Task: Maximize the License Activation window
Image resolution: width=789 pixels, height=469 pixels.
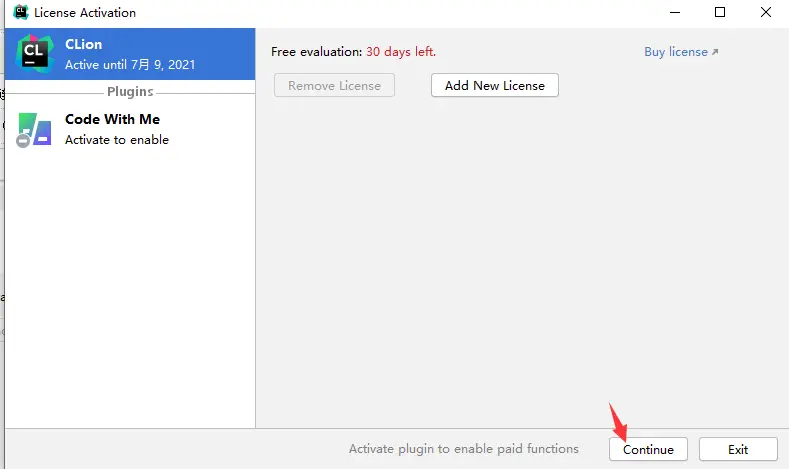Action: click(720, 12)
